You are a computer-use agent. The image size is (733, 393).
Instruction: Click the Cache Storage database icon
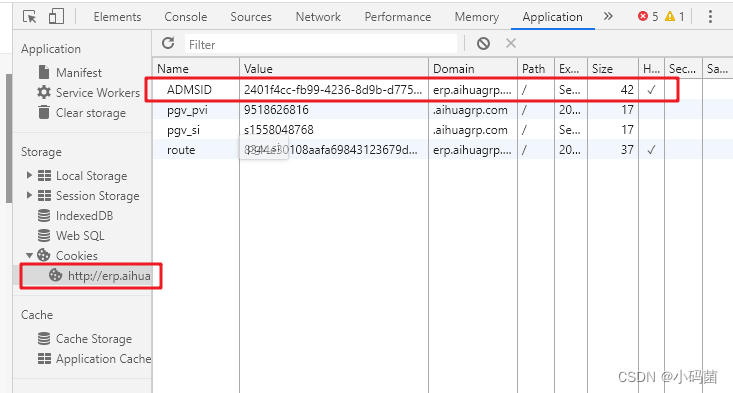click(44, 338)
